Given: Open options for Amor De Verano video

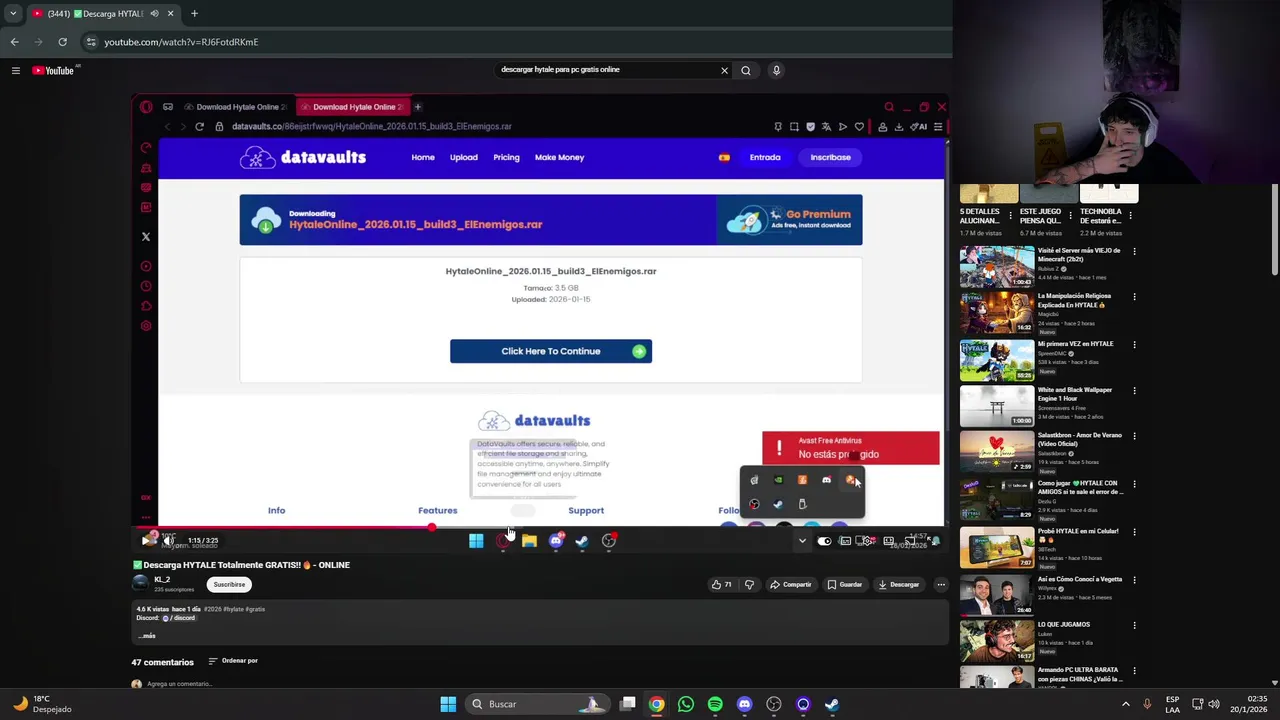Looking at the screenshot, I should pos(1134,437).
